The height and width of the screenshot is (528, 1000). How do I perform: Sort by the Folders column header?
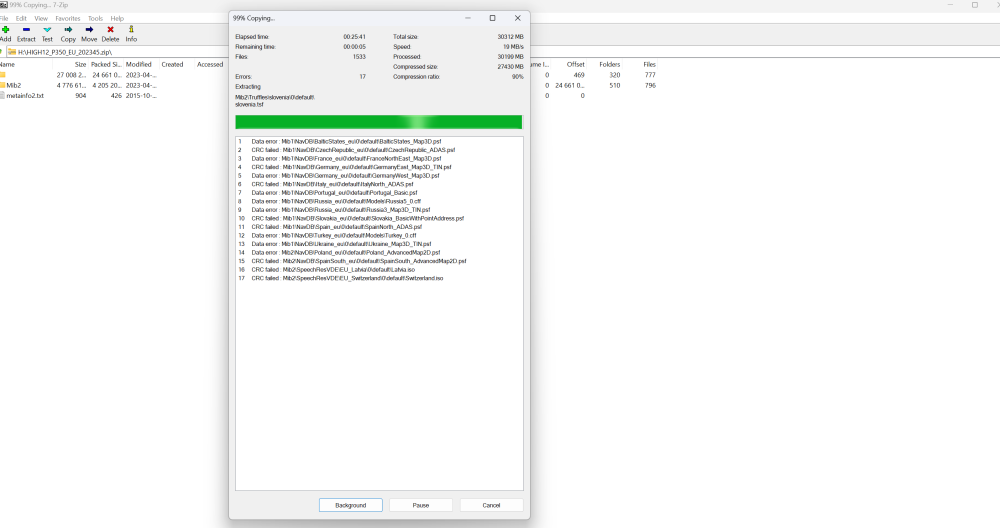pyautogui.click(x=610, y=64)
